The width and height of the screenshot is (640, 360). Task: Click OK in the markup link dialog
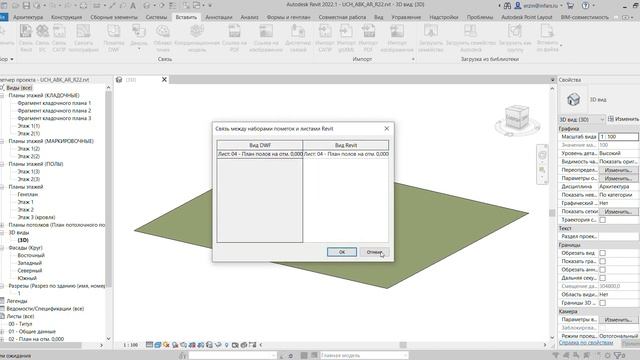(342, 252)
